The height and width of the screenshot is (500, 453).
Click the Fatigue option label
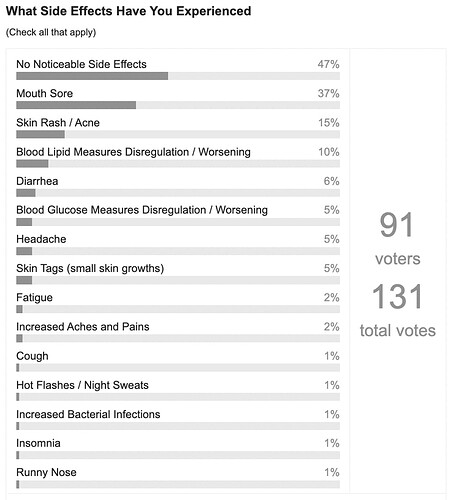pos(34,298)
